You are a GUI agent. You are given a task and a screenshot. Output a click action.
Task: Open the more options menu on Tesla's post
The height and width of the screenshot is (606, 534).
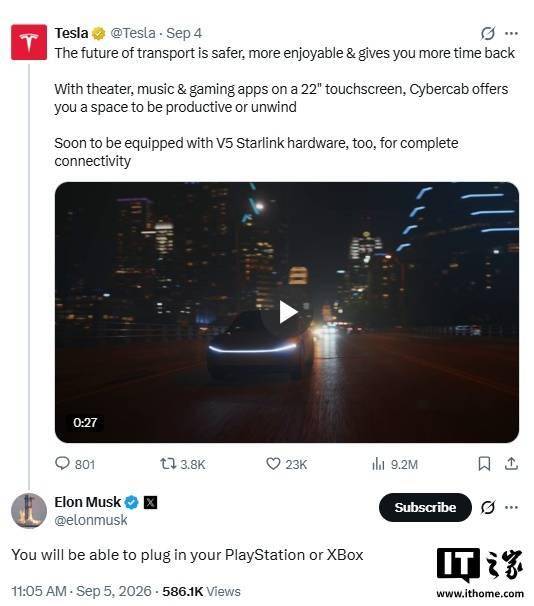point(511,34)
